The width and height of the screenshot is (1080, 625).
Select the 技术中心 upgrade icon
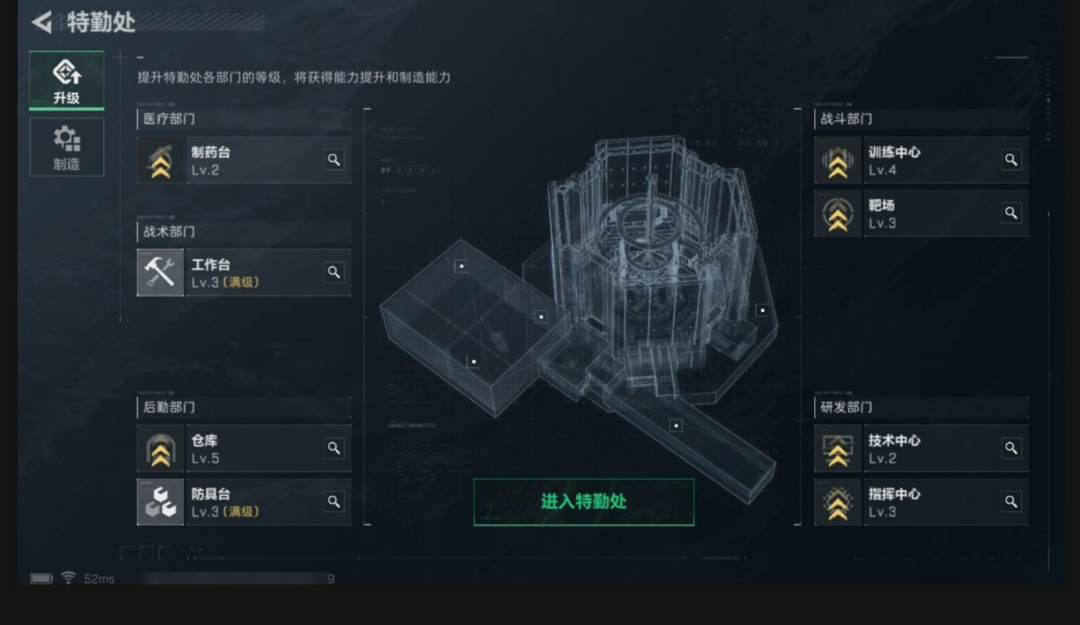pyautogui.click(x=838, y=449)
